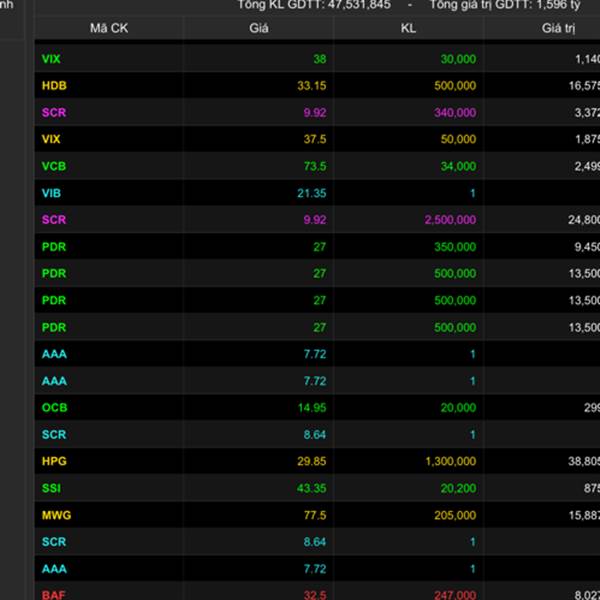
Task: Click the 37.5 price cell
Action: pos(315,139)
